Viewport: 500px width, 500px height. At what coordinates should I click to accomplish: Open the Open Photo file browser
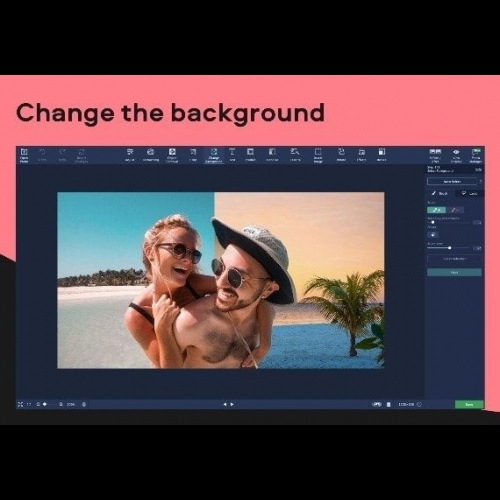point(24,155)
